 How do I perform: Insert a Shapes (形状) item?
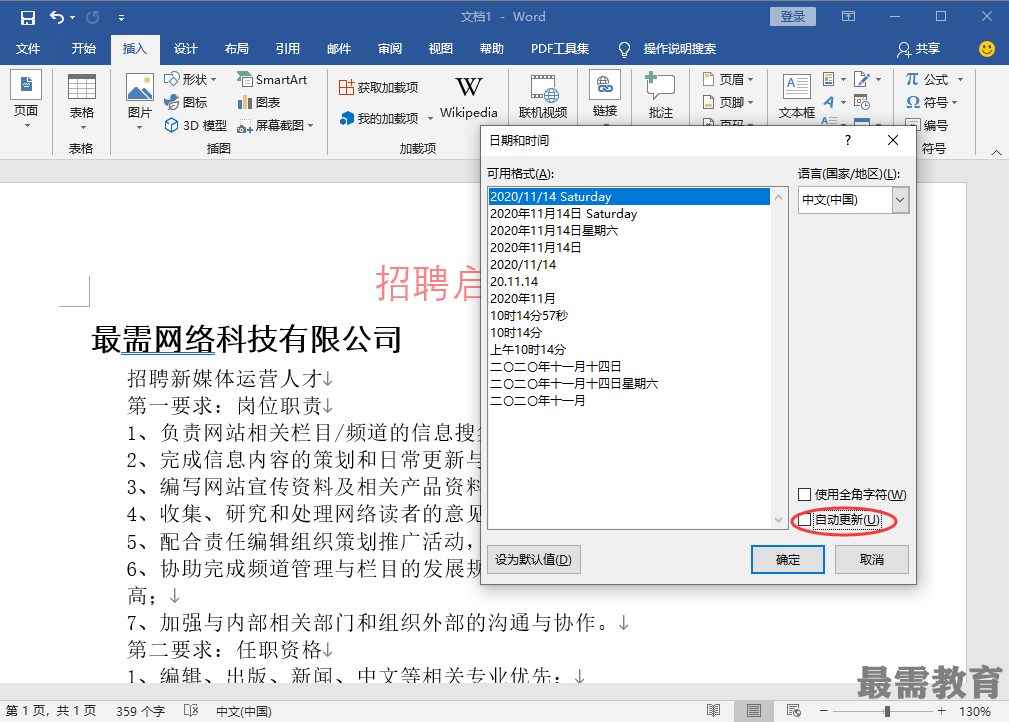point(190,79)
